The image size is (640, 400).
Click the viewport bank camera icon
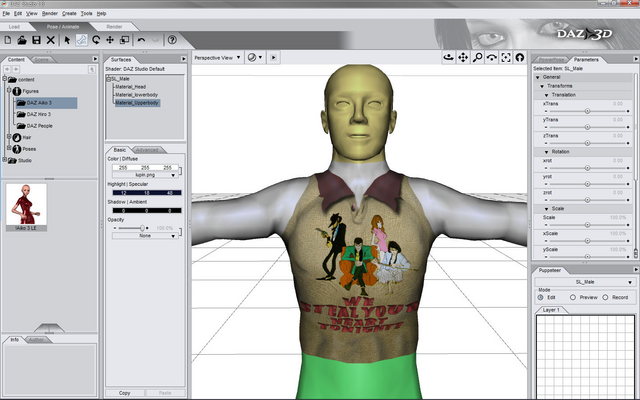[x=491, y=58]
